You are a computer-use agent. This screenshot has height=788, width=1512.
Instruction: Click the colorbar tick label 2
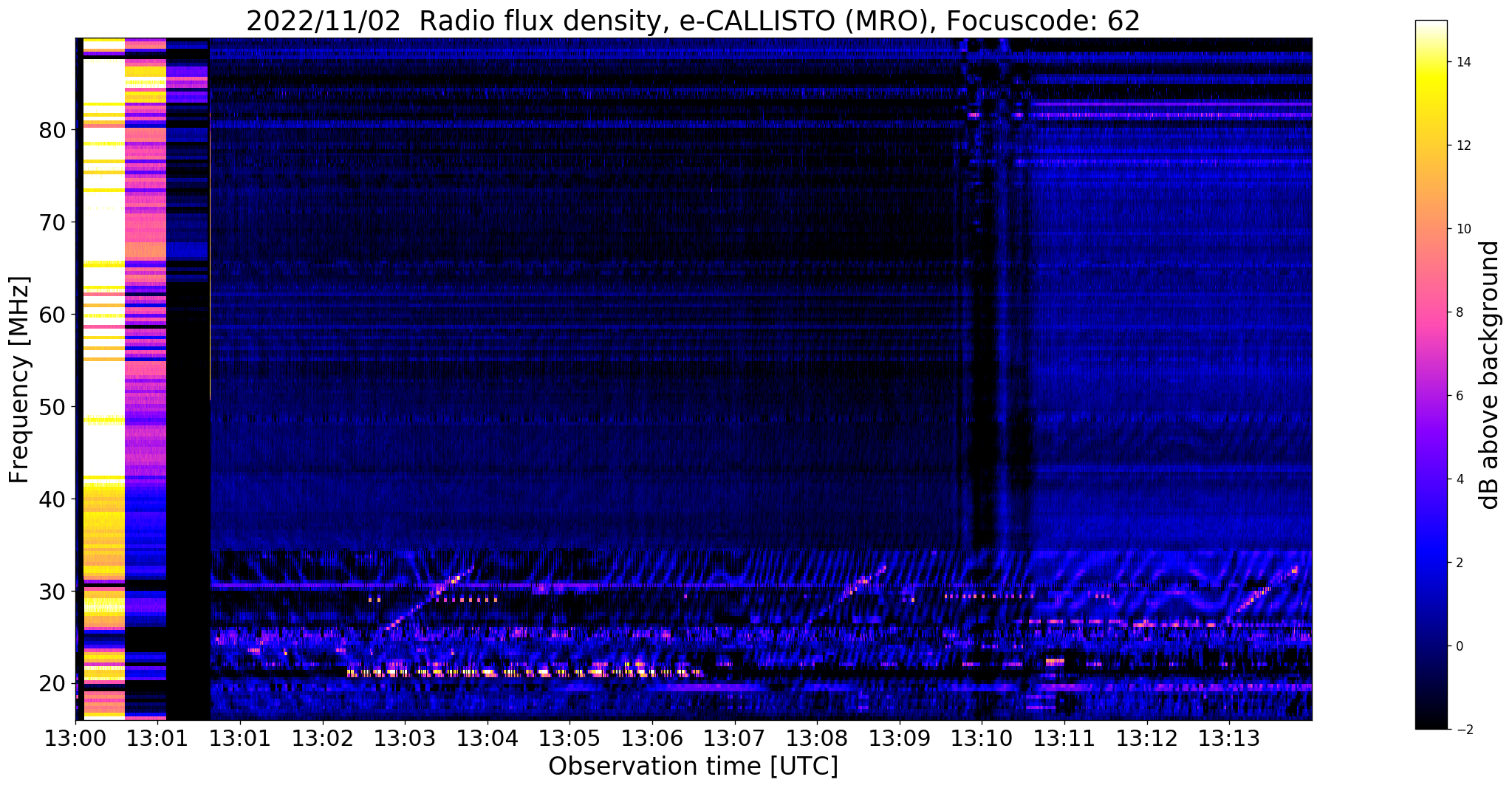[1460, 563]
